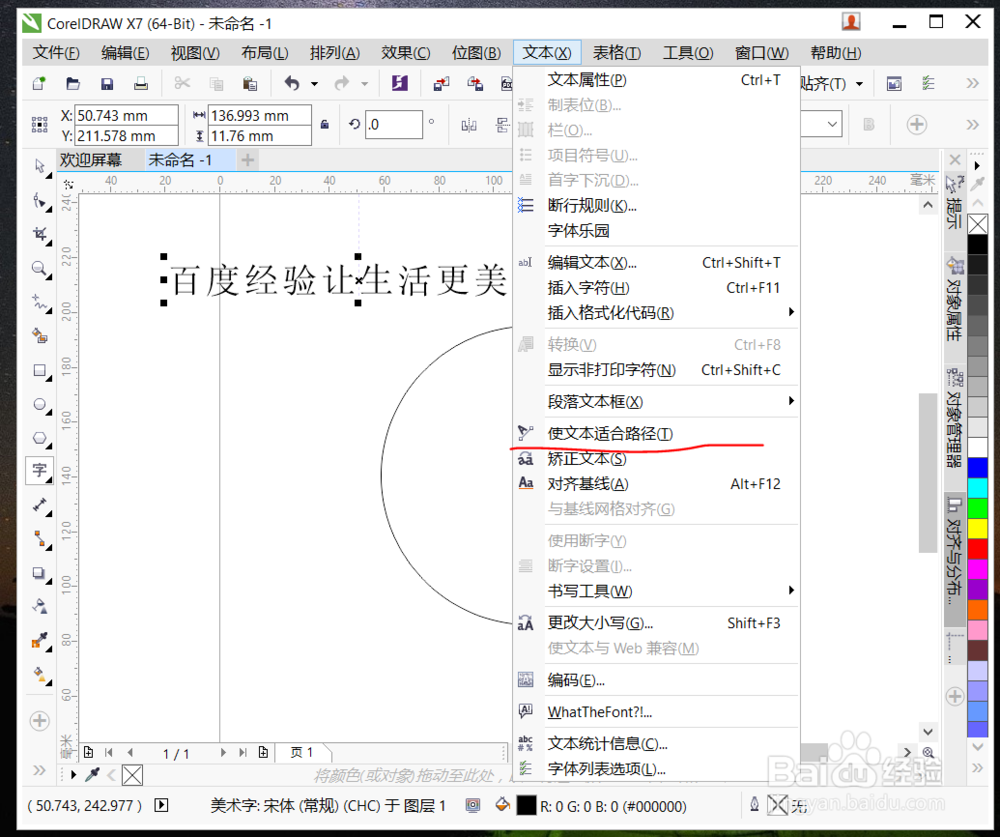Select the Pick tool in toolbox

(40, 167)
